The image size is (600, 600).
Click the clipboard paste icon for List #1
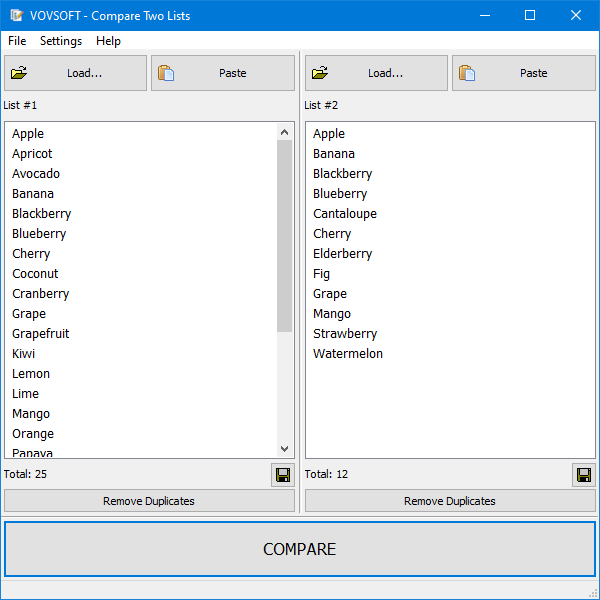click(166, 73)
